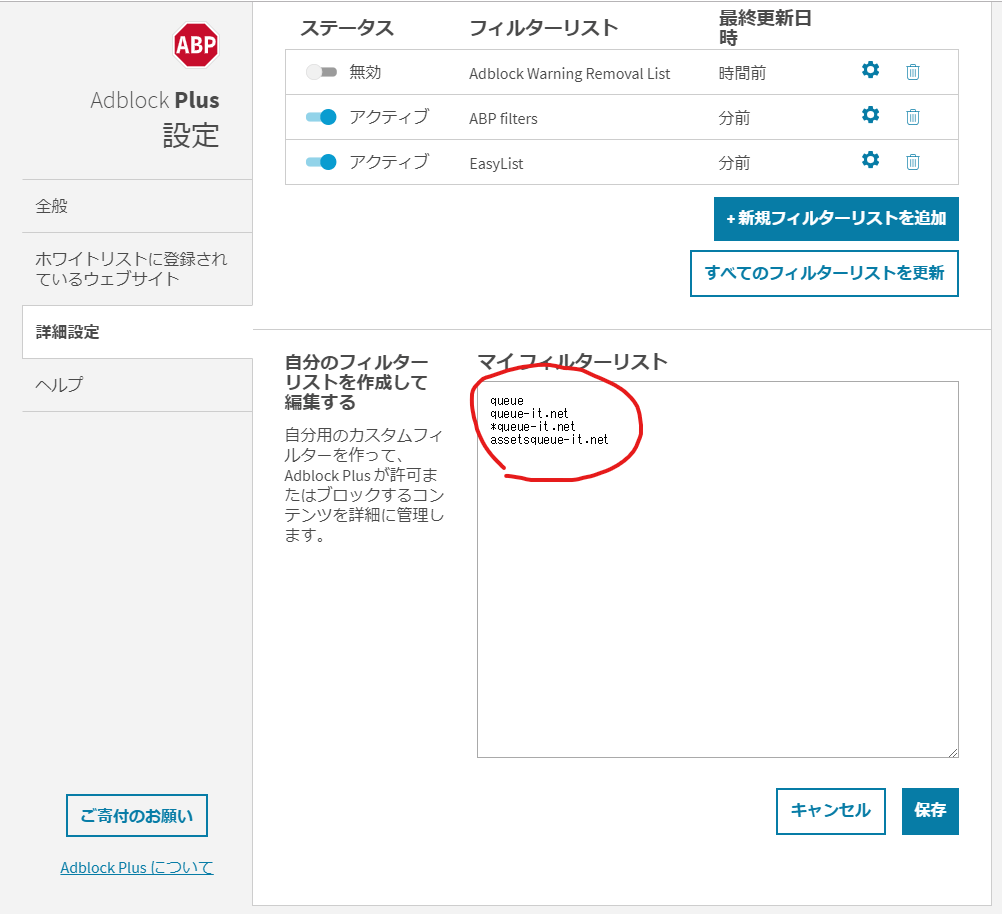The width and height of the screenshot is (1002, 914).
Task: Delete Adblock Warning Removal List with trash icon
Action: coord(913,72)
